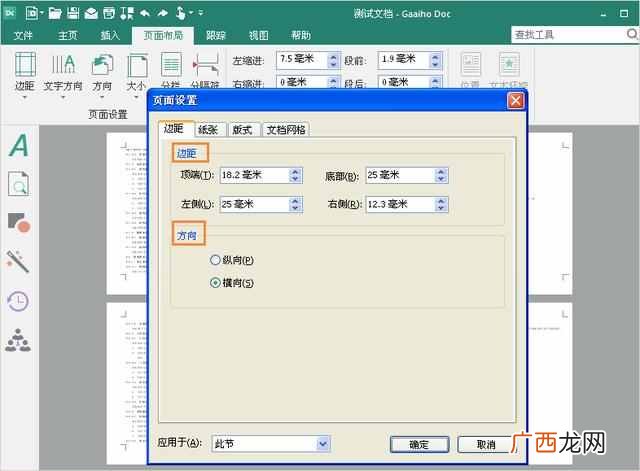The width and height of the screenshot is (640, 471).
Task: Click the save disk toolbar icon
Action: tap(73, 13)
